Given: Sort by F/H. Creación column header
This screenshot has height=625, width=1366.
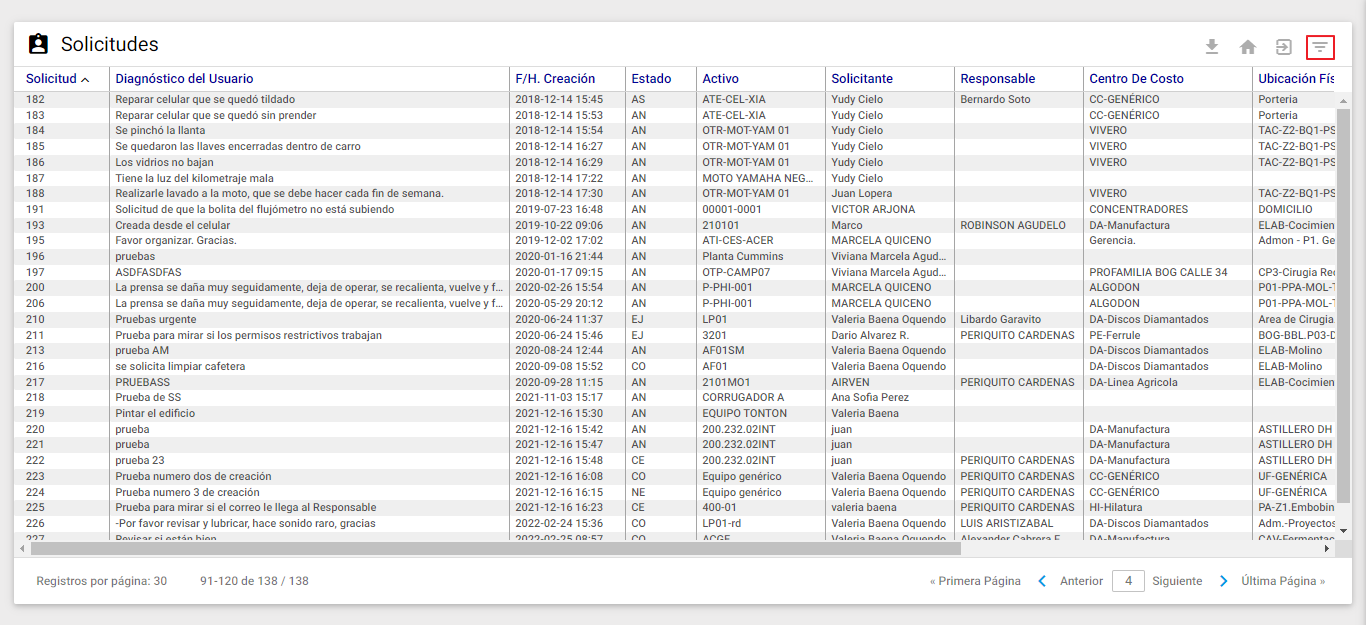Looking at the screenshot, I should click(555, 79).
